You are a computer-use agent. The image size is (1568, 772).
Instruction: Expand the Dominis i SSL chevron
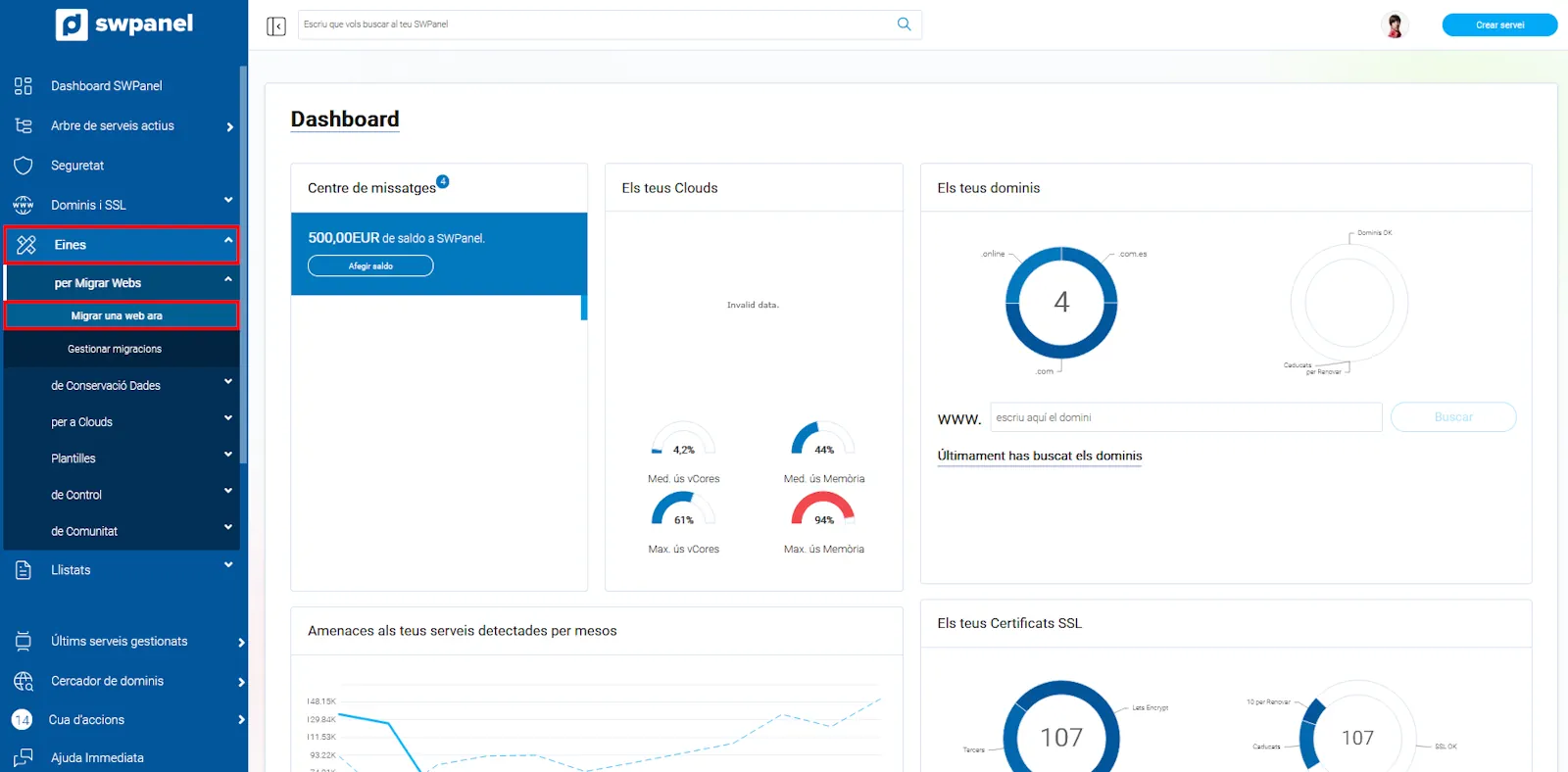coord(228,200)
